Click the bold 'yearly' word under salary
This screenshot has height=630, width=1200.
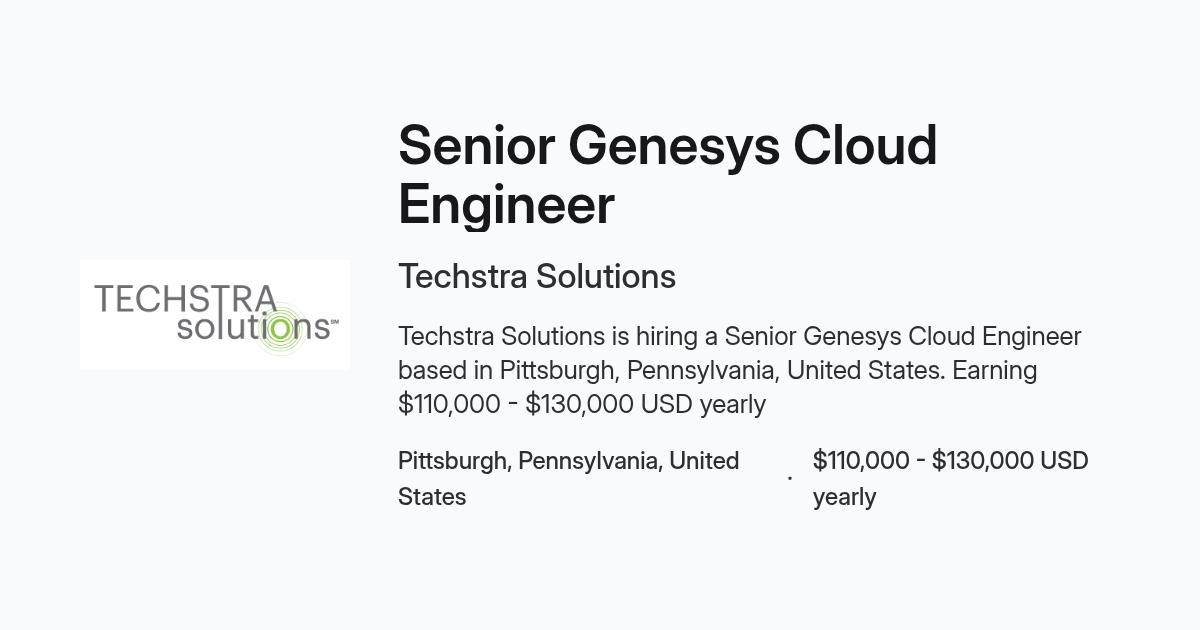(x=845, y=497)
